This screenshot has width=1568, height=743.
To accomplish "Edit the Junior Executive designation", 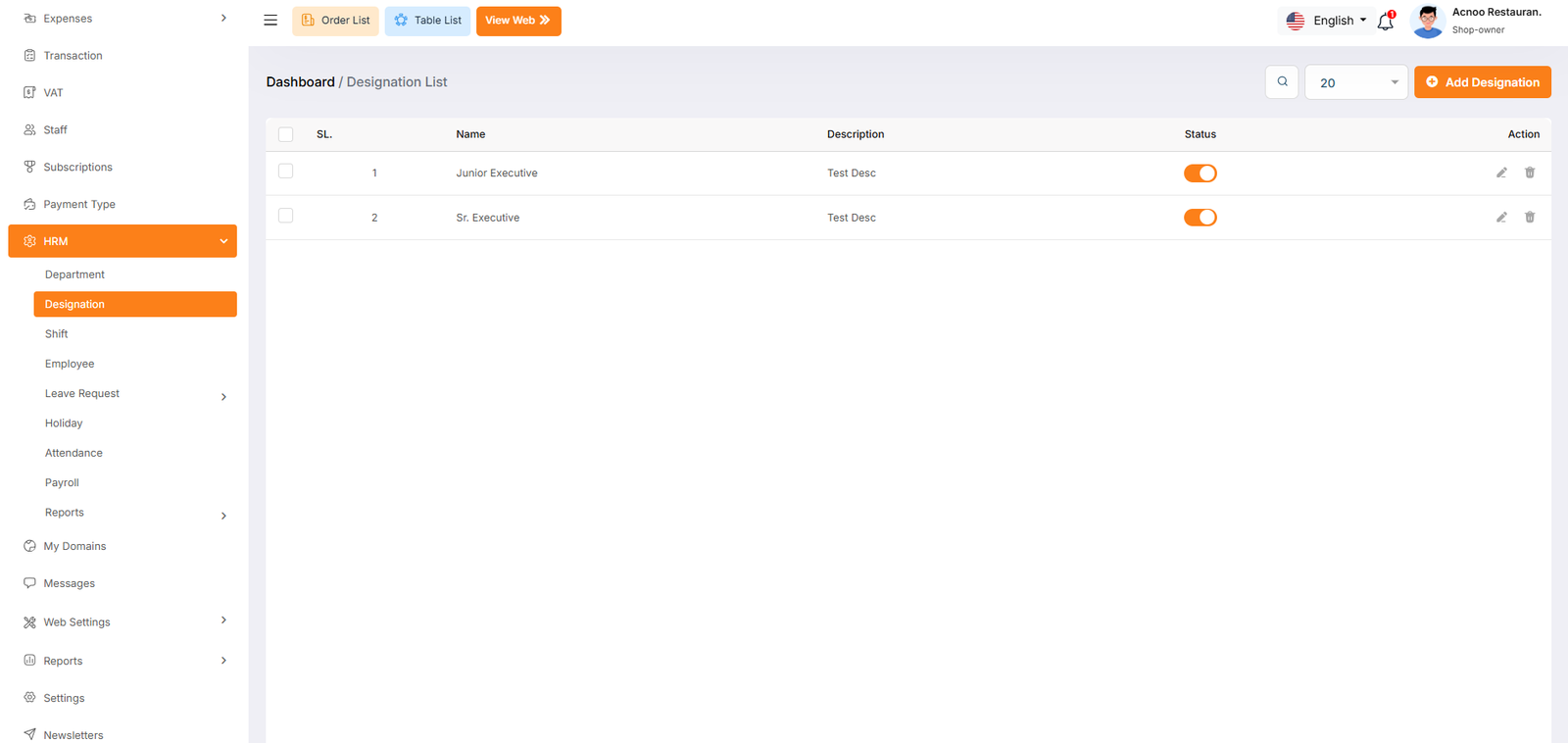I will pyautogui.click(x=1500, y=173).
